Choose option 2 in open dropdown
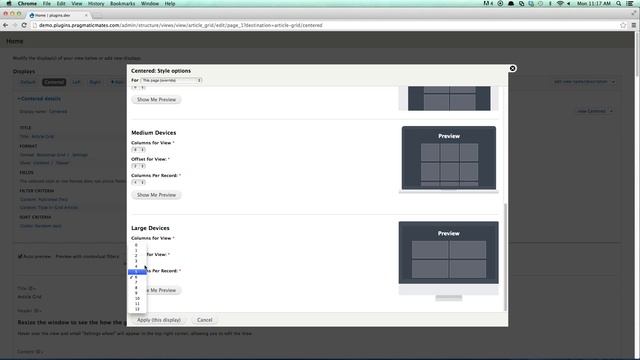Screen dimensions: 640x360 tap(137, 256)
